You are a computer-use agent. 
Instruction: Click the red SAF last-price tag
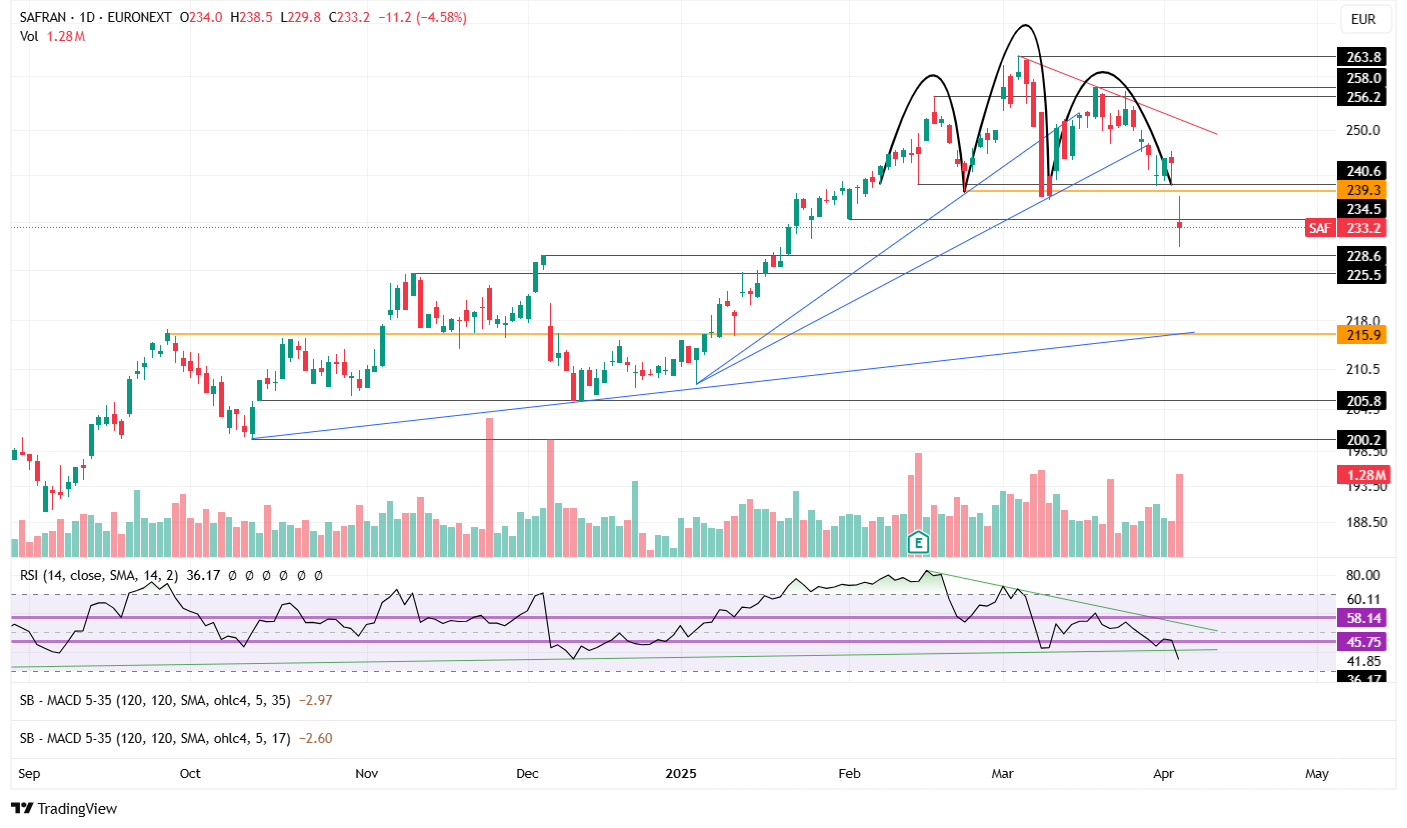pos(1321,228)
